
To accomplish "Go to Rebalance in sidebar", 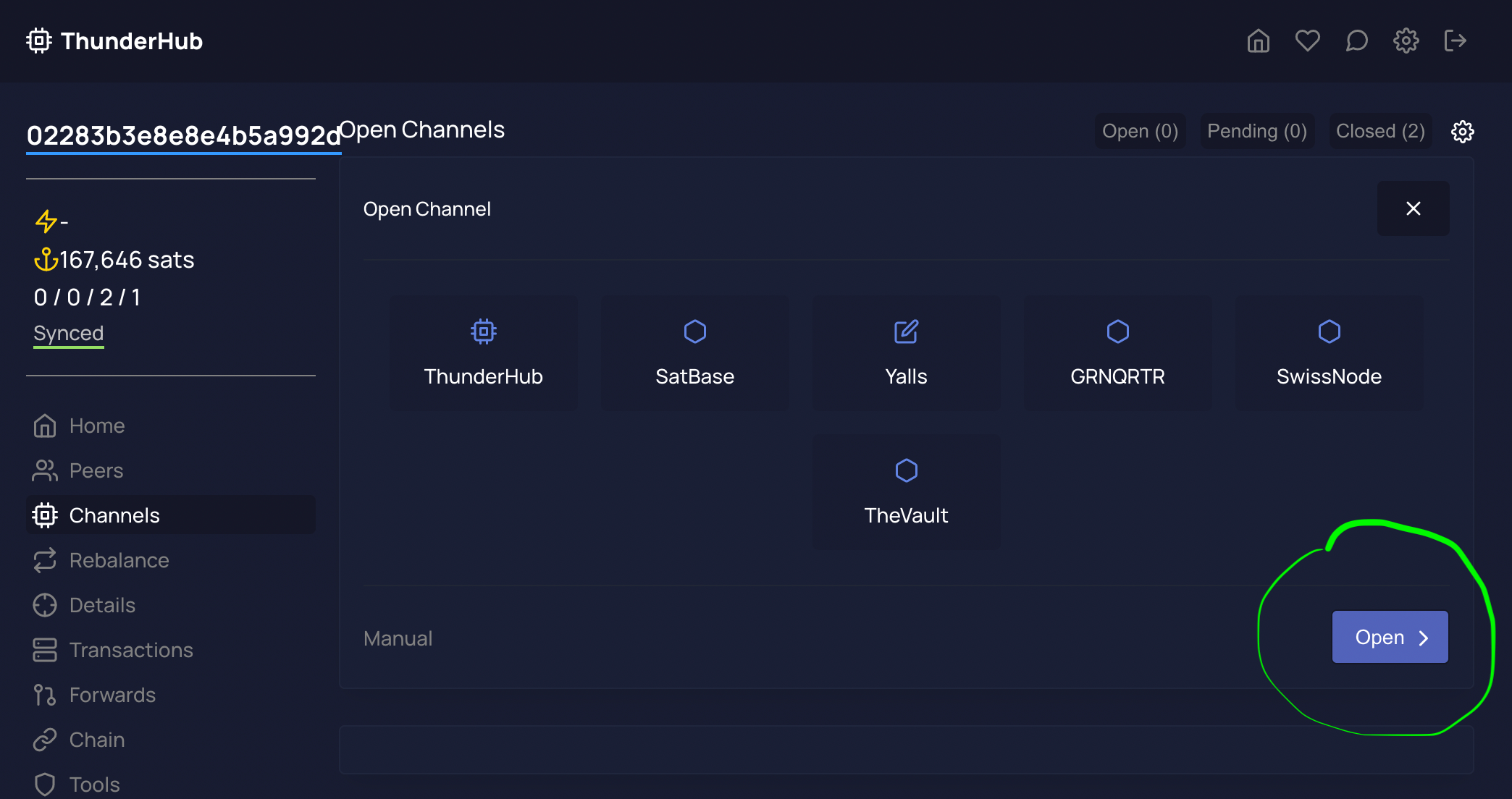I will coord(119,560).
